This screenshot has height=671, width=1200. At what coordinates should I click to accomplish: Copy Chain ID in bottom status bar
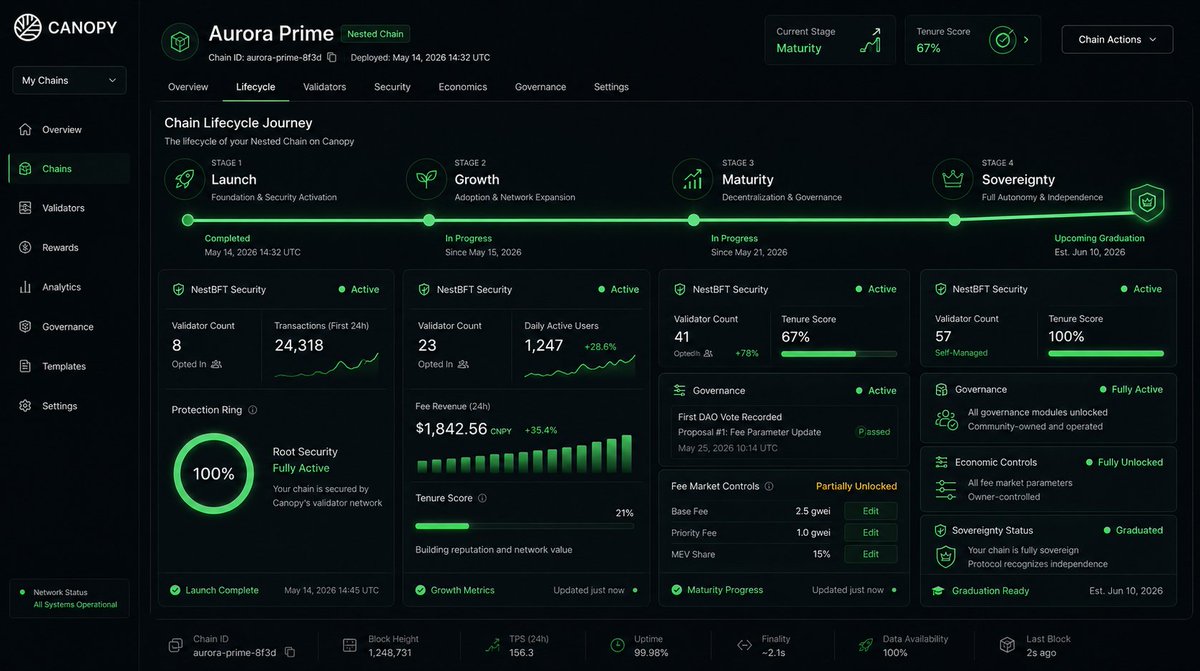[290, 652]
